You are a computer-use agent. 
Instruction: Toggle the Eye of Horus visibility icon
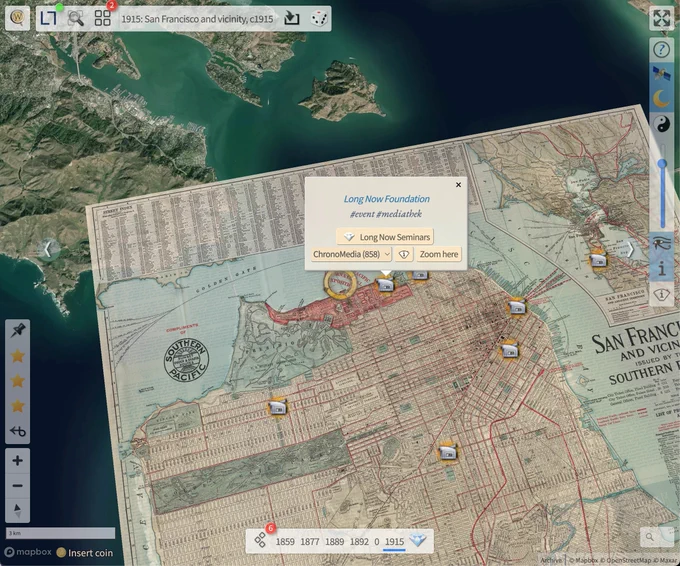click(661, 244)
